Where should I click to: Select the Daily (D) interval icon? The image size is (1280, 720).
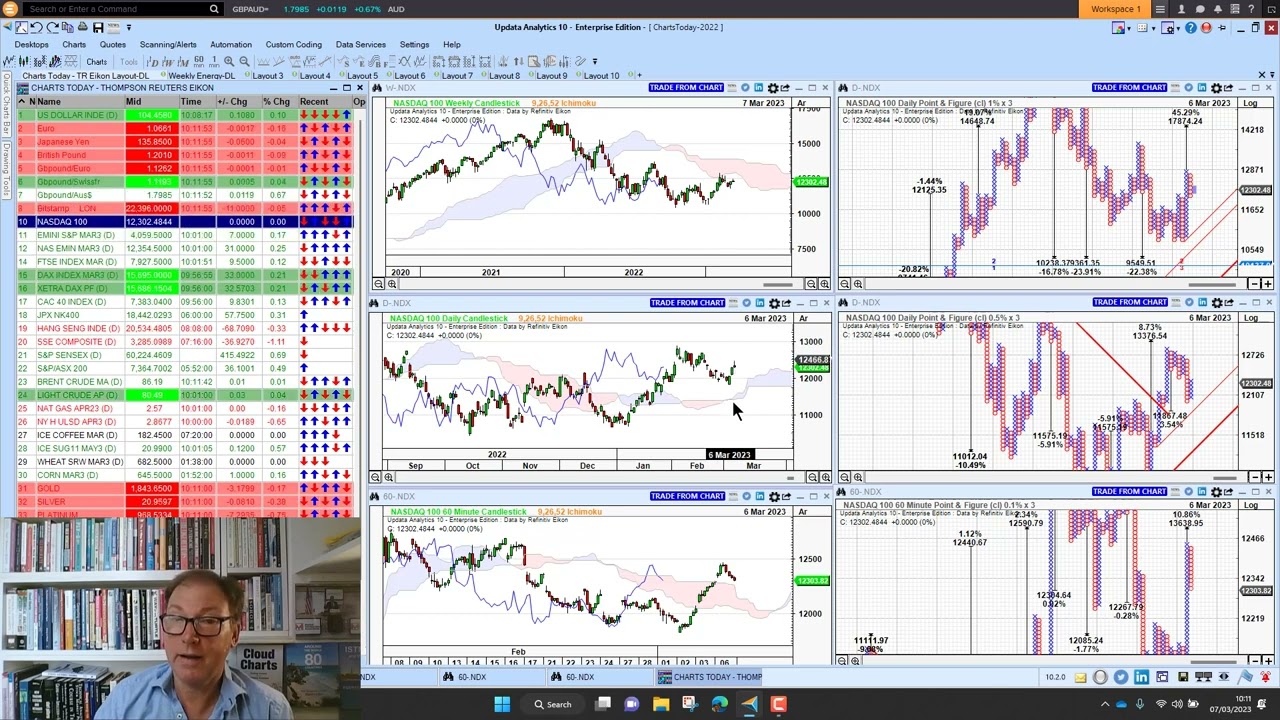point(150,61)
